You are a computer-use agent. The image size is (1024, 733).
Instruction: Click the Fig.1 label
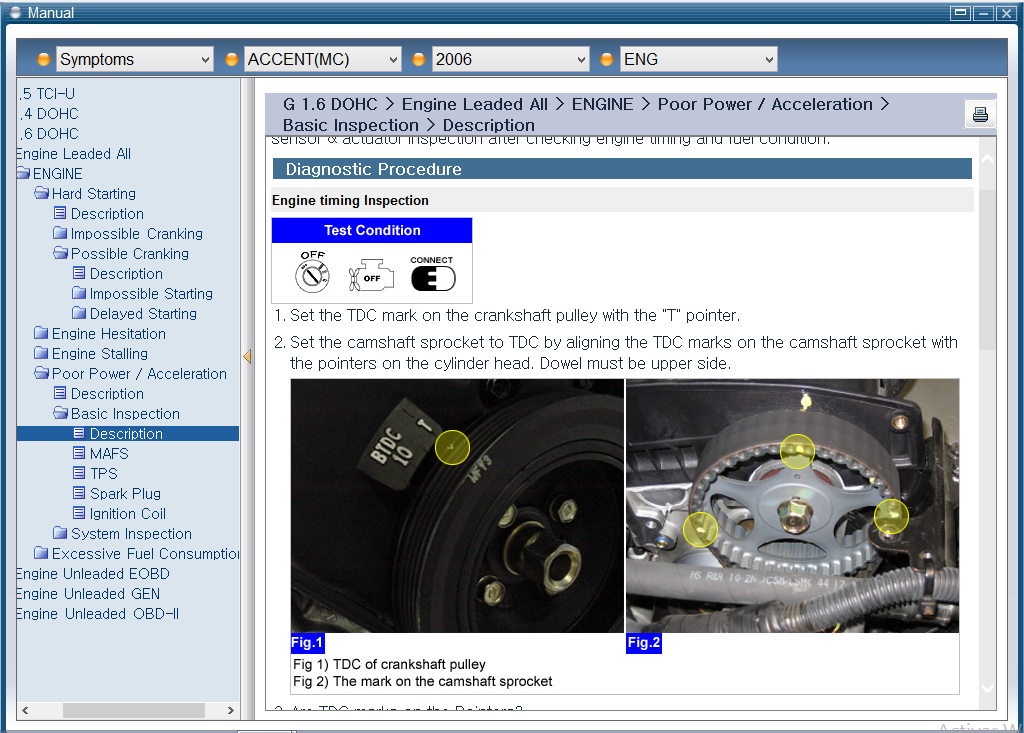tap(307, 643)
